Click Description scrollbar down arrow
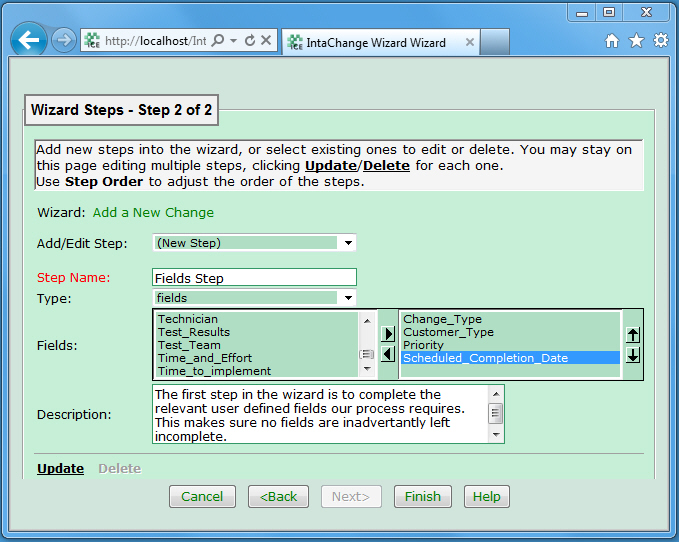The height and width of the screenshot is (542, 679). (x=496, y=435)
